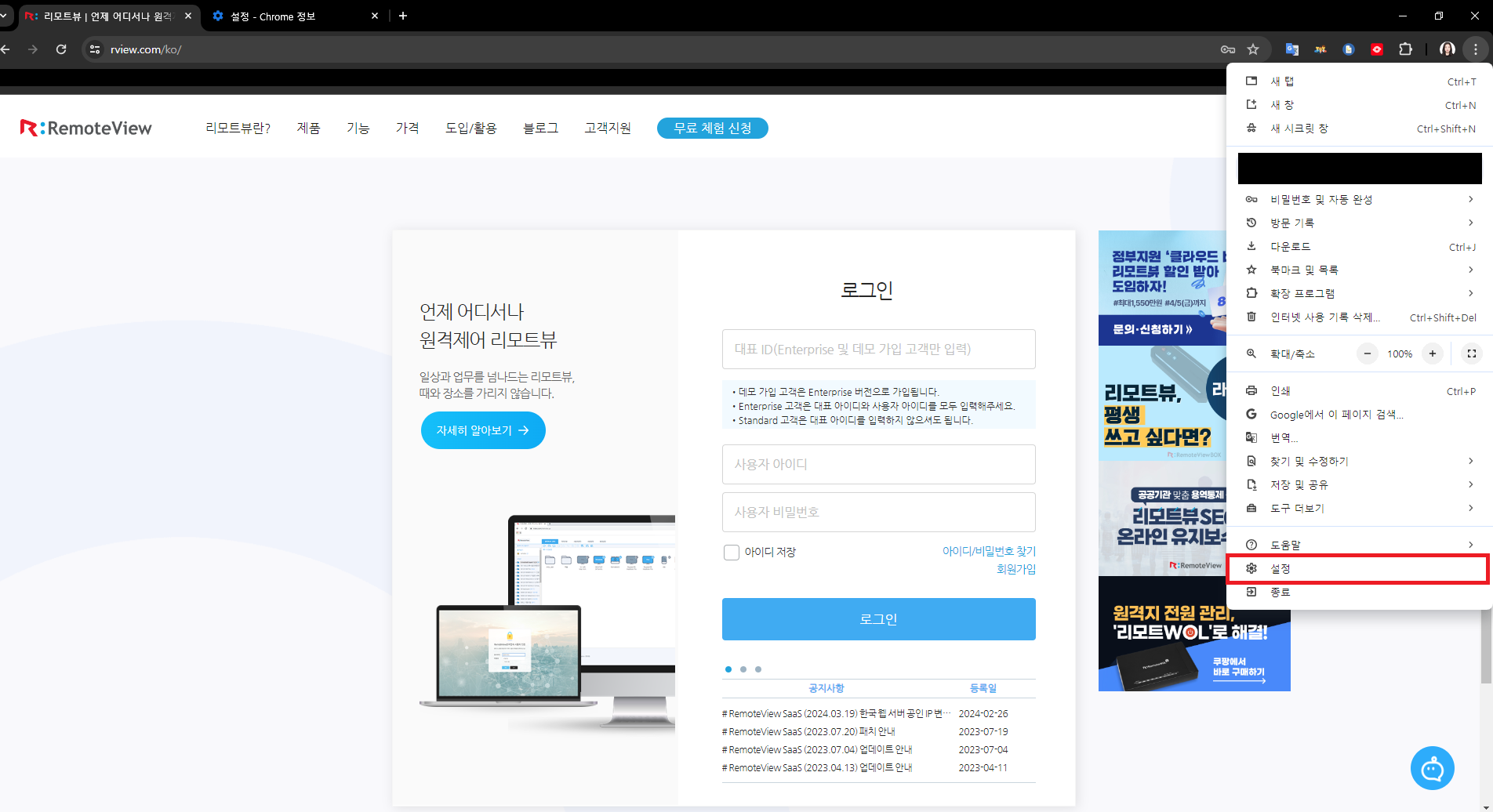Open the Google Translate extension icon
The width and height of the screenshot is (1493, 812).
point(1291,49)
